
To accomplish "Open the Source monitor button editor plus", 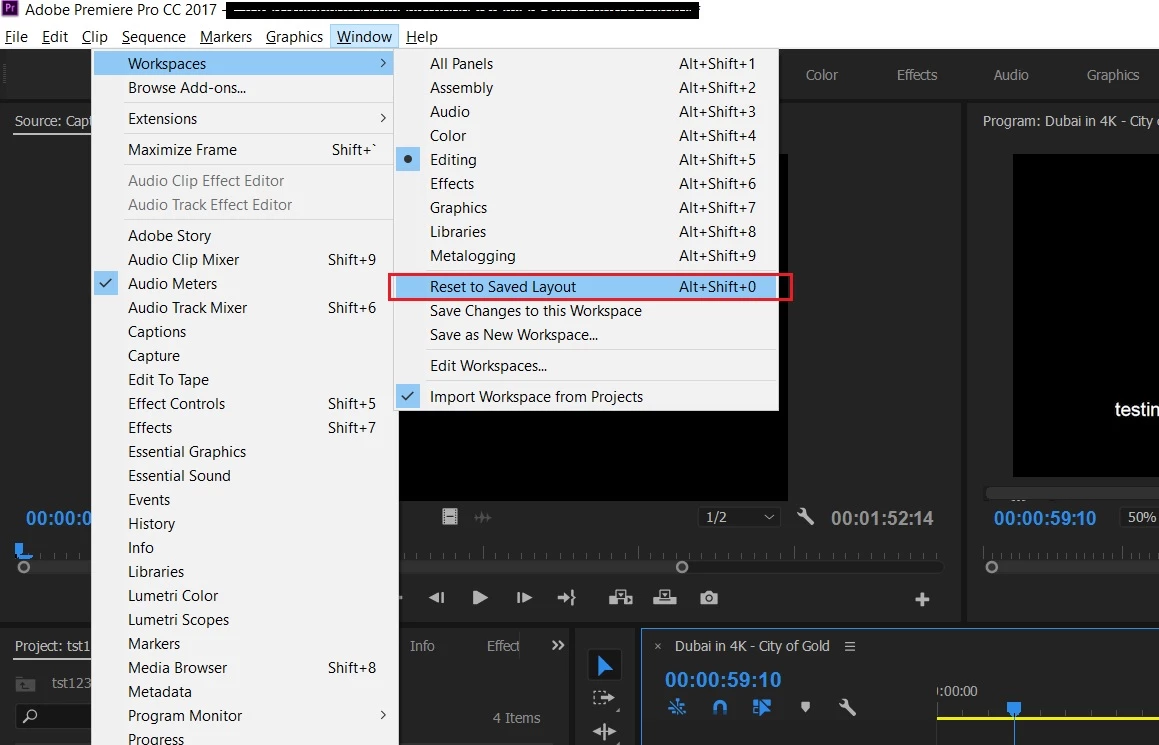I will 922,599.
